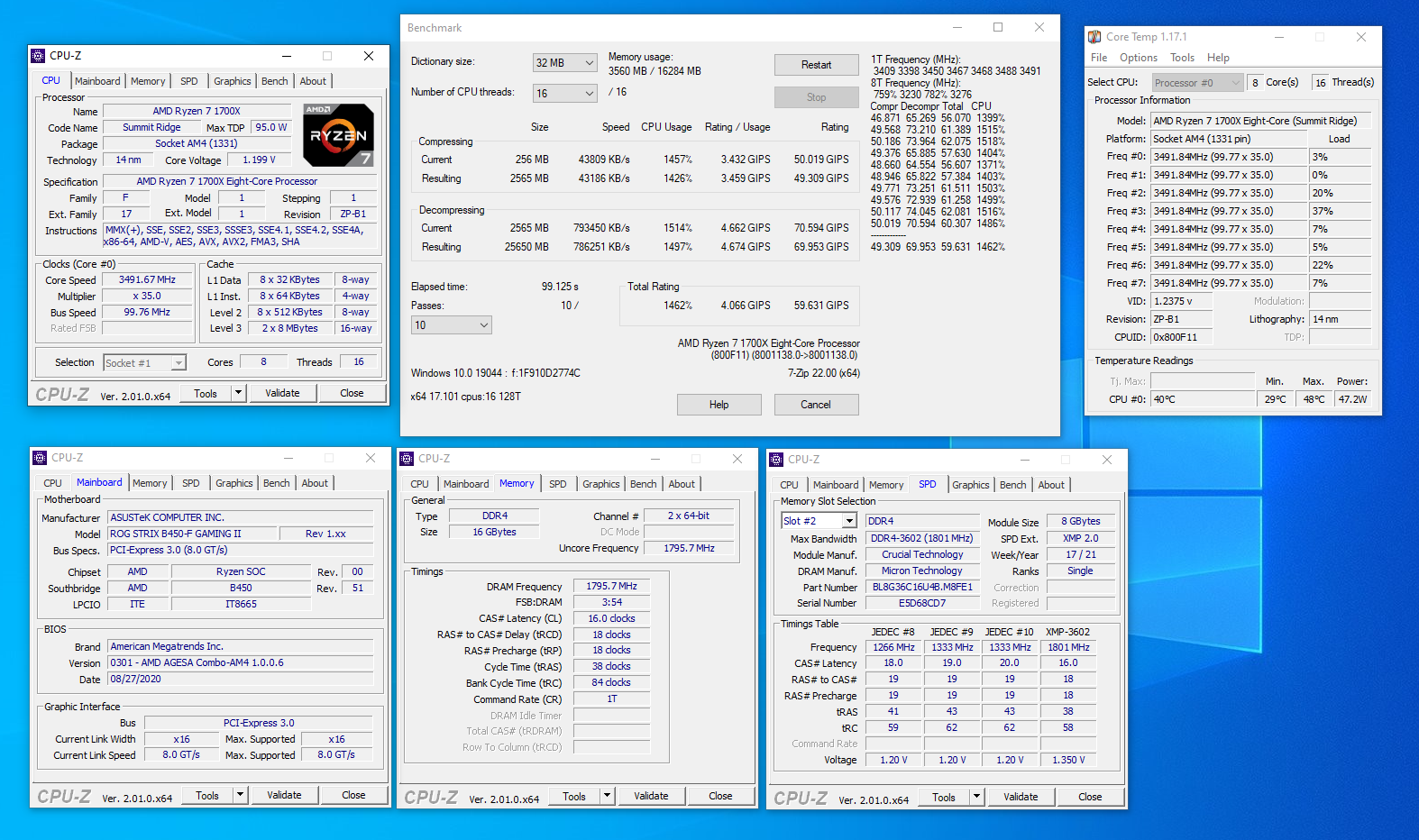Click Stop button in Benchmark window
The image size is (1419, 840).
coord(817,97)
